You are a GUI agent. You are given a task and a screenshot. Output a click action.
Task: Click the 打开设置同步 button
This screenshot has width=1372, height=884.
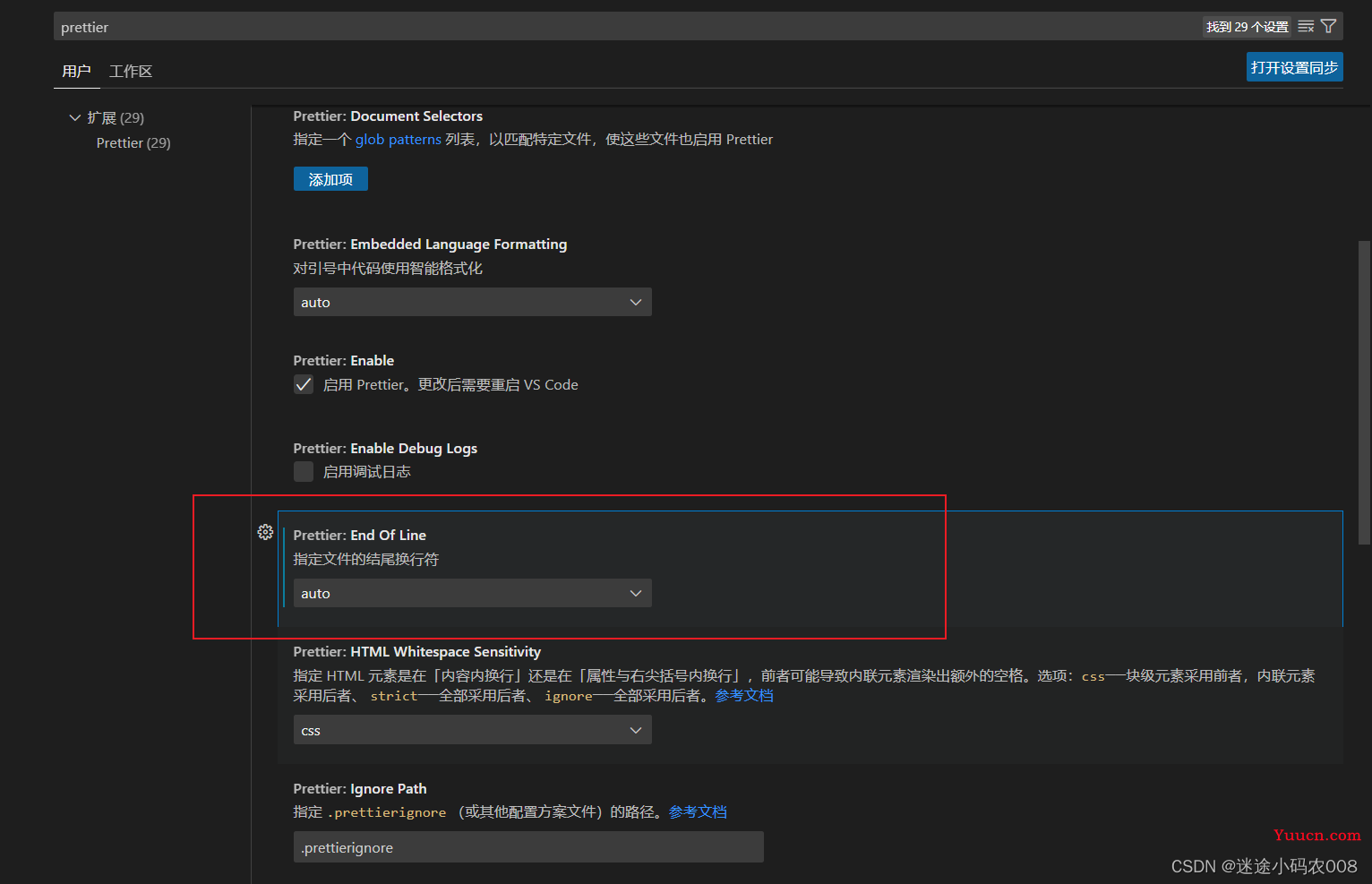click(x=1294, y=67)
